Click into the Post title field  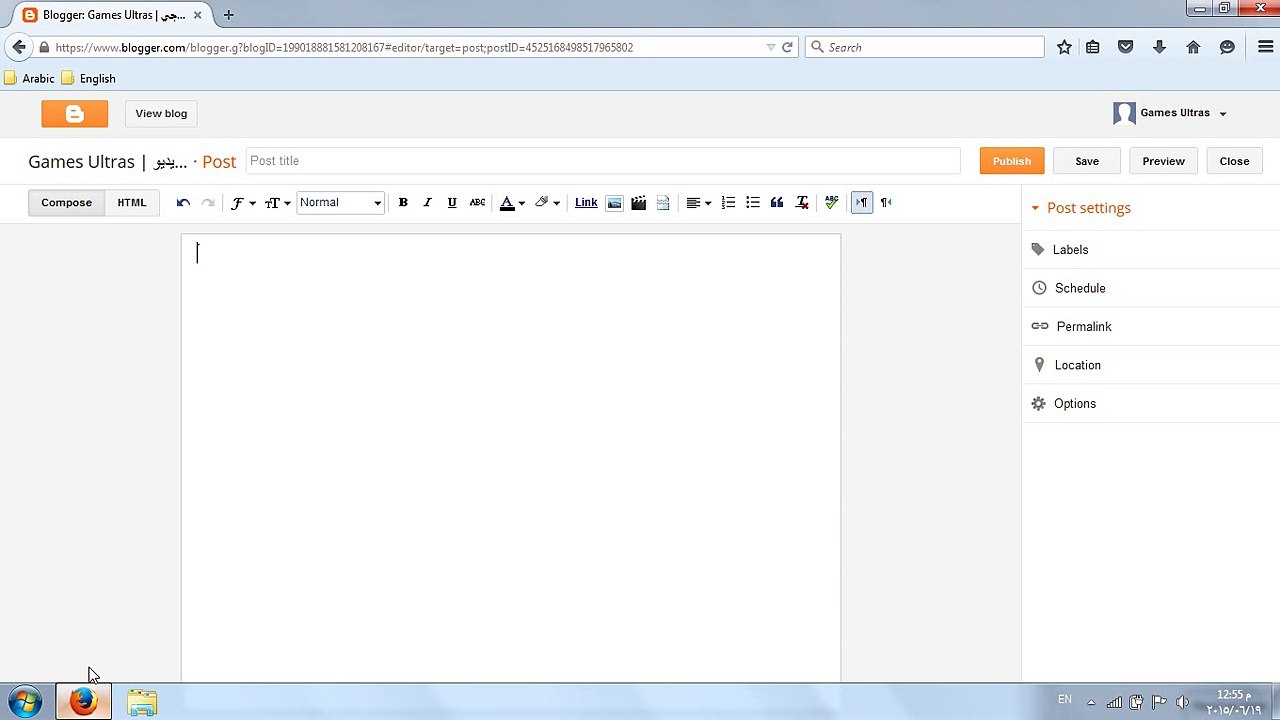[x=603, y=161]
